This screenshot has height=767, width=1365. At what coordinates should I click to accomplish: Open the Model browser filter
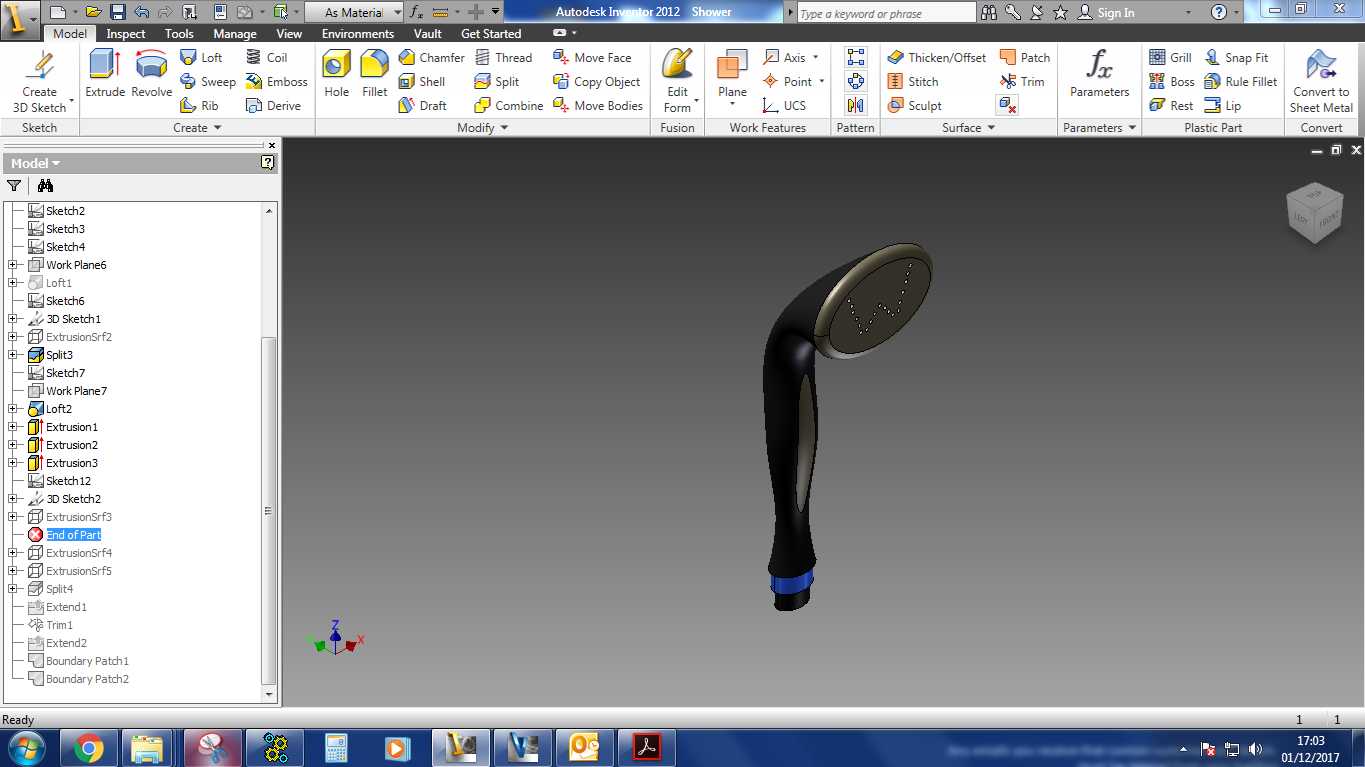click(14, 185)
